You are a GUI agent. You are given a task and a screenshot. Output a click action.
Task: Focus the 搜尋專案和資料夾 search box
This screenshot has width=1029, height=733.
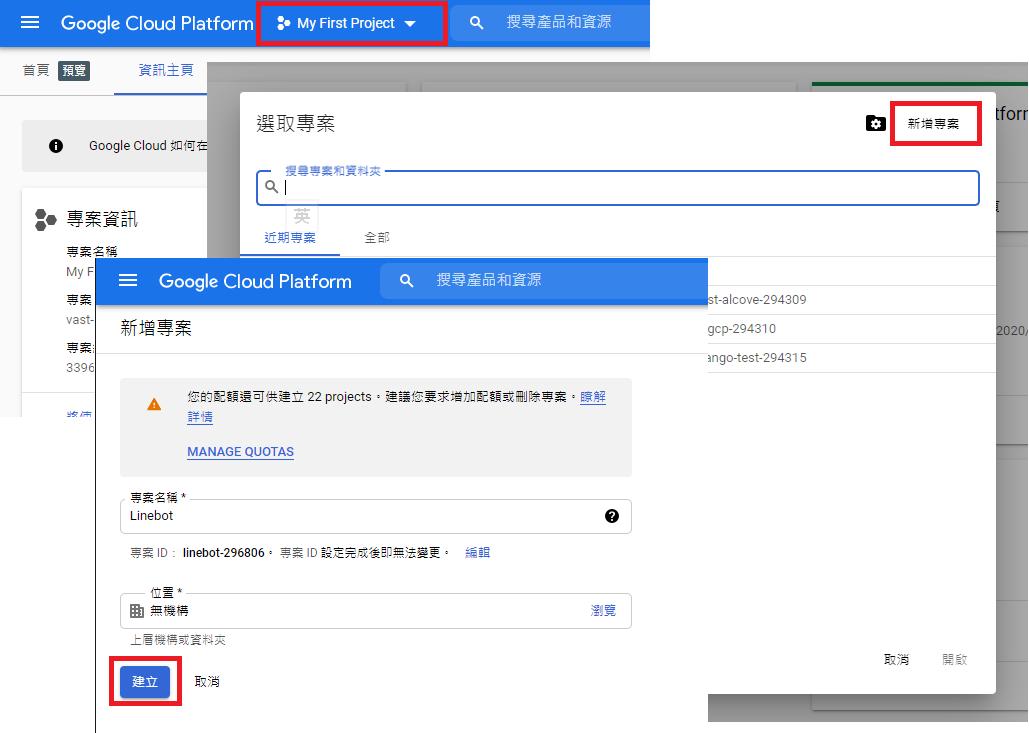(618, 188)
